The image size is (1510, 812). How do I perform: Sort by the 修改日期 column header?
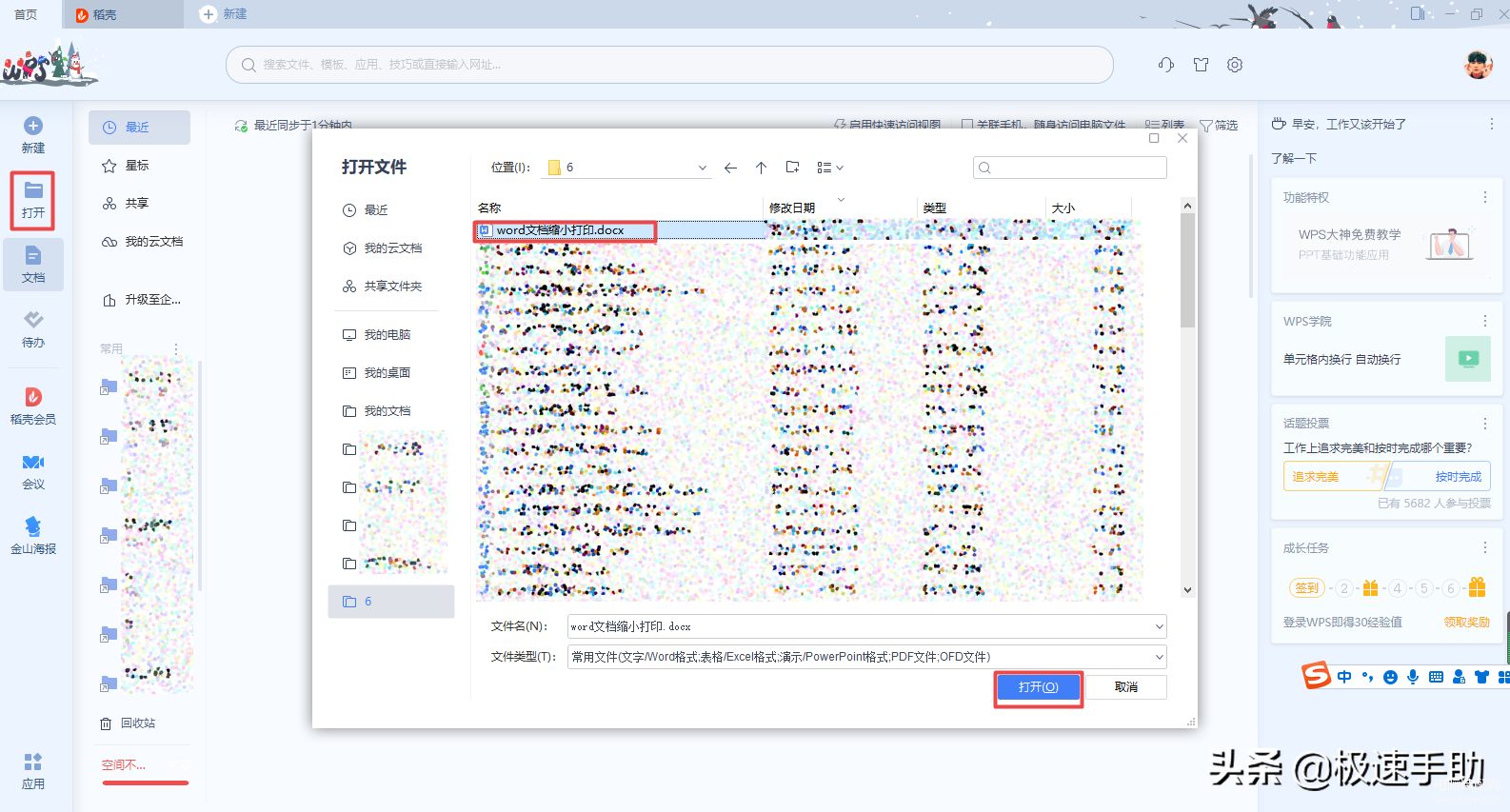(x=792, y=208)
